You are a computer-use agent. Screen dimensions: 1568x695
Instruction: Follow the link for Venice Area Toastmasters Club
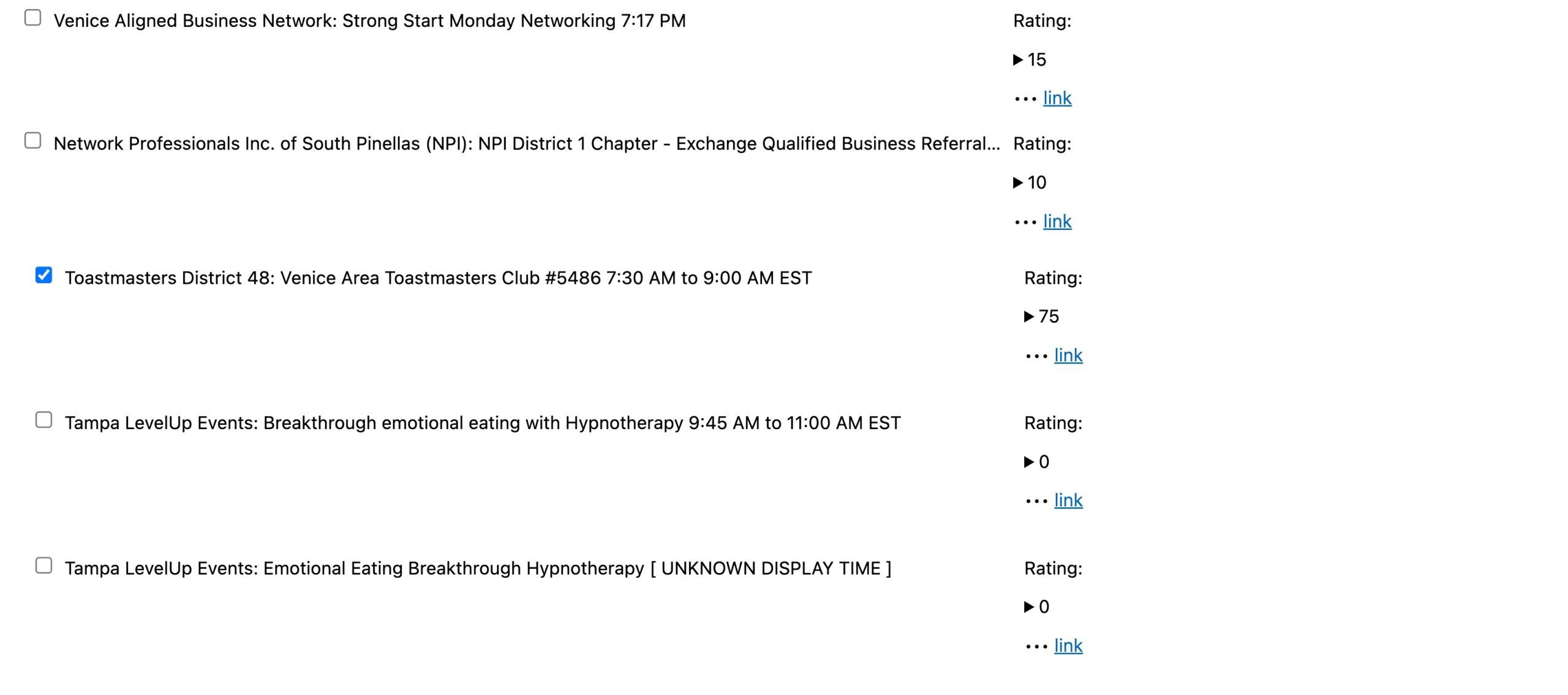tap(1068, 355)
